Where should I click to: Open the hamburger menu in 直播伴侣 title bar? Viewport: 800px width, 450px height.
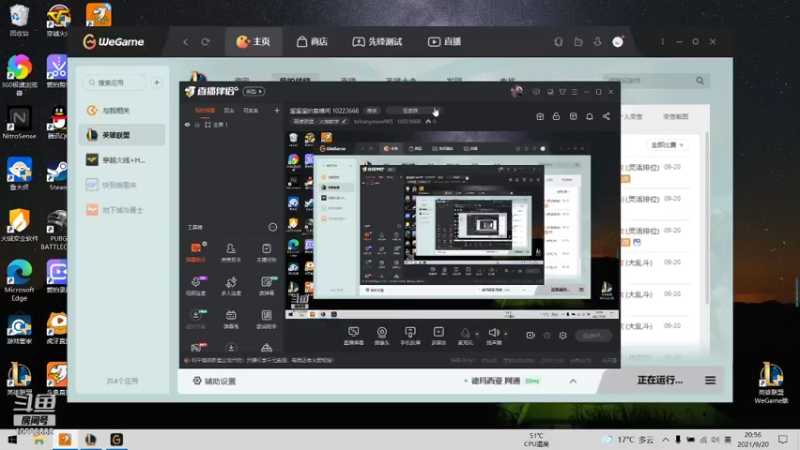pos(574,92)
